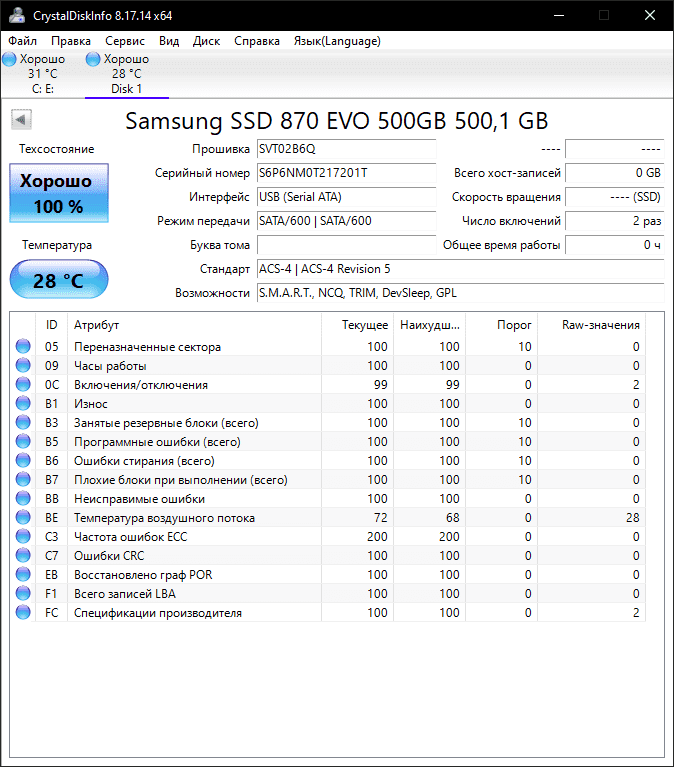Open the Язык(Language) menu

coord(337,41)
